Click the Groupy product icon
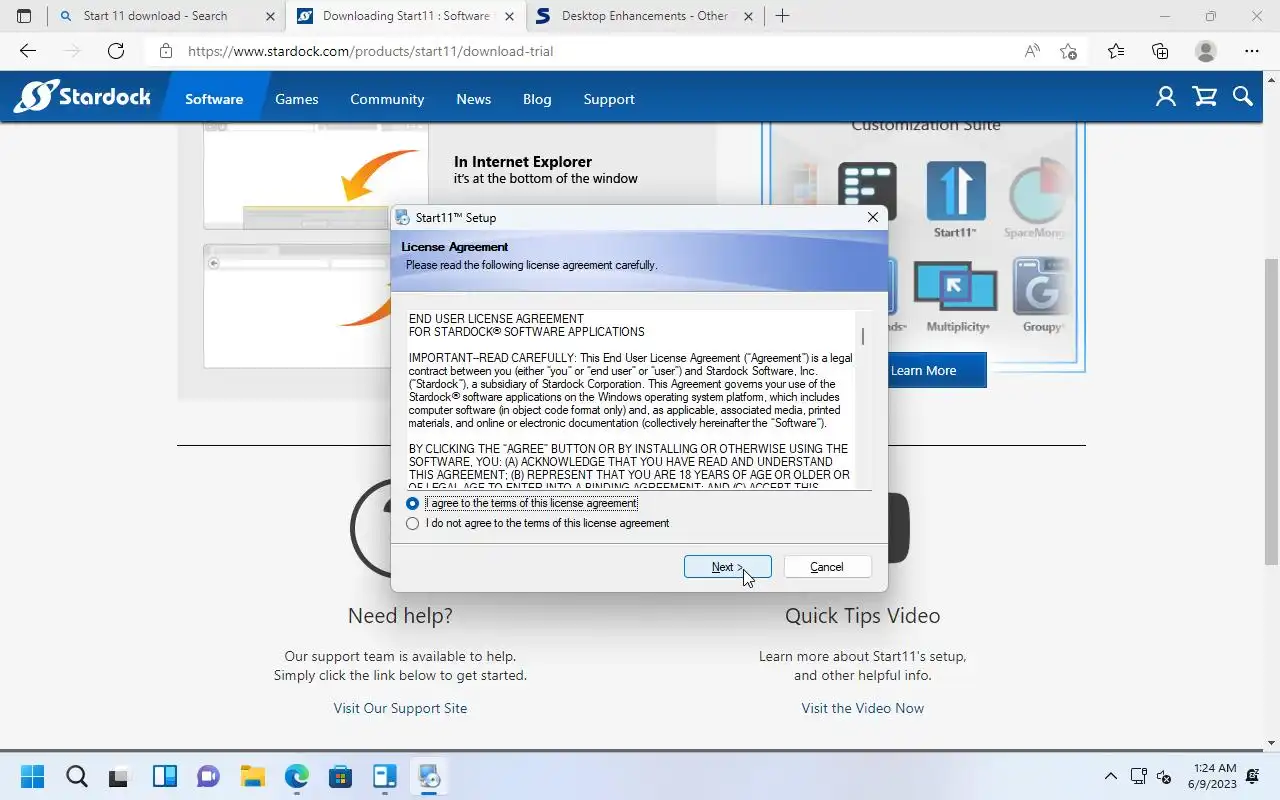Screen dimensions: 1280x800 click(x=1040, y=288)
